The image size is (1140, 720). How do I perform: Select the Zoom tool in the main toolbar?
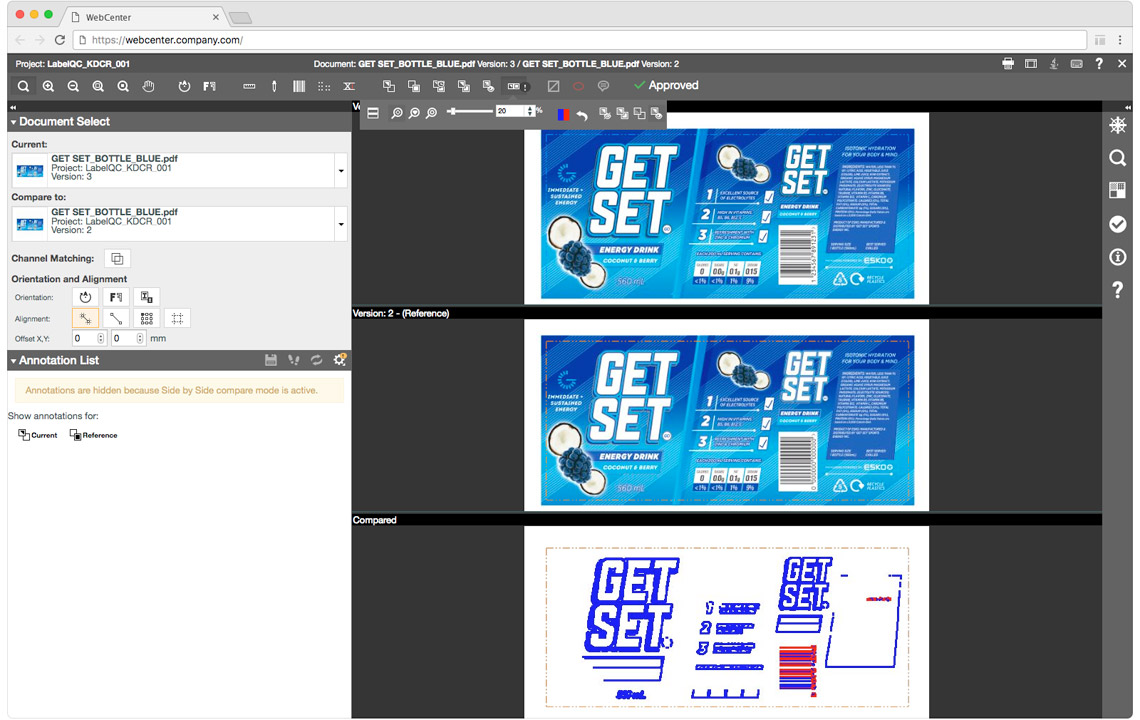point(23,86)
